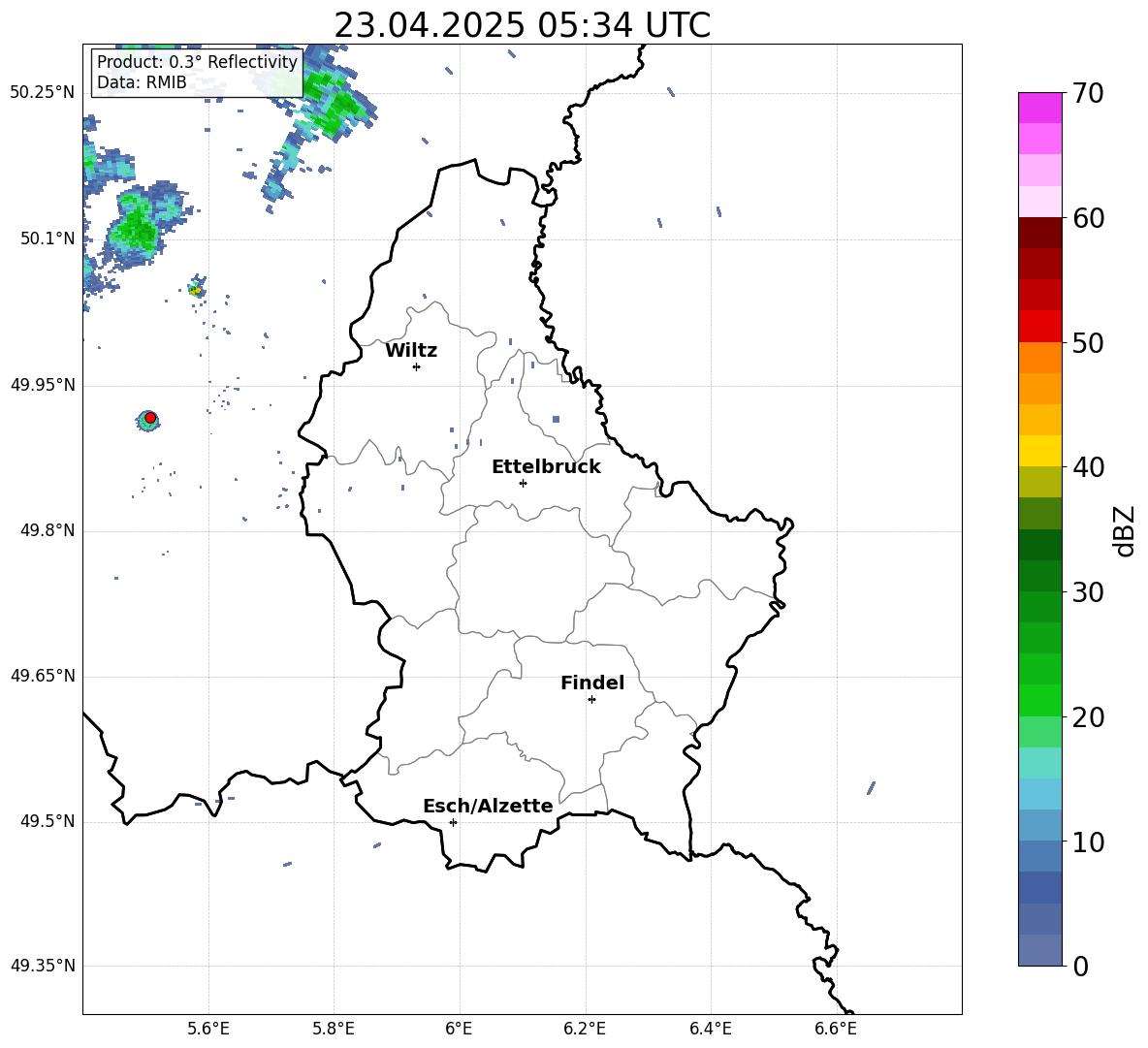Click the dBZ colorbar axis label
This screenshot has width=1148, height=1048.
point(1126,530)
